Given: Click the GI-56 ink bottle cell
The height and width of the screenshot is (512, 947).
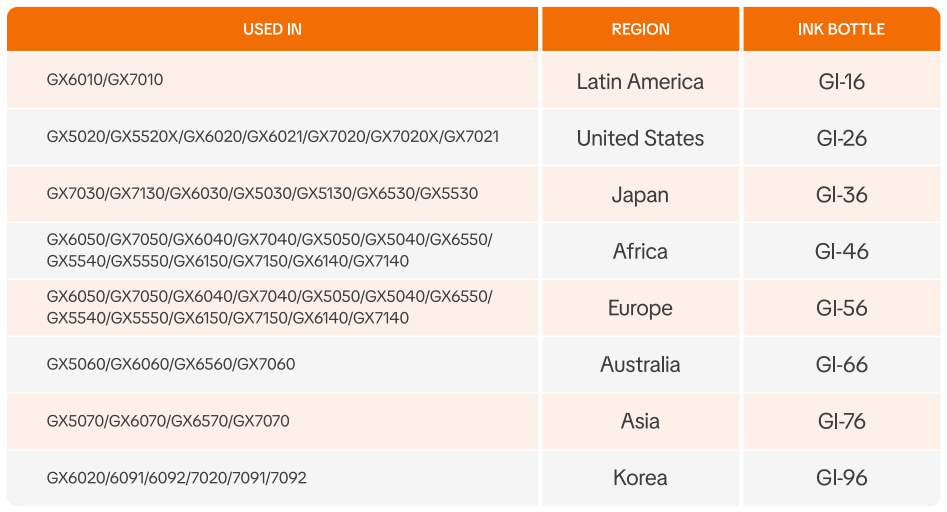Looking at the screenshot, I should point(841,308).
